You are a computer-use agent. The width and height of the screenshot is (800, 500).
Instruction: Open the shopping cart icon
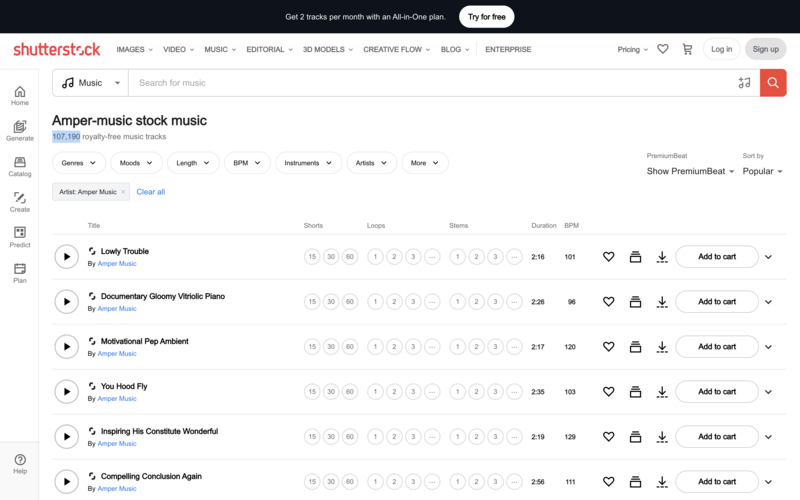[687, 49]
